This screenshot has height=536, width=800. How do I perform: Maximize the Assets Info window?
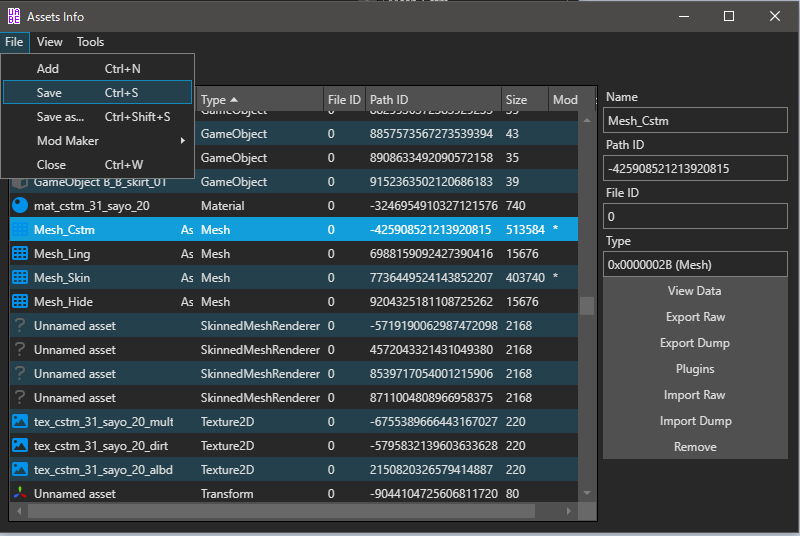pyautogui.click(x=729, y=16)
